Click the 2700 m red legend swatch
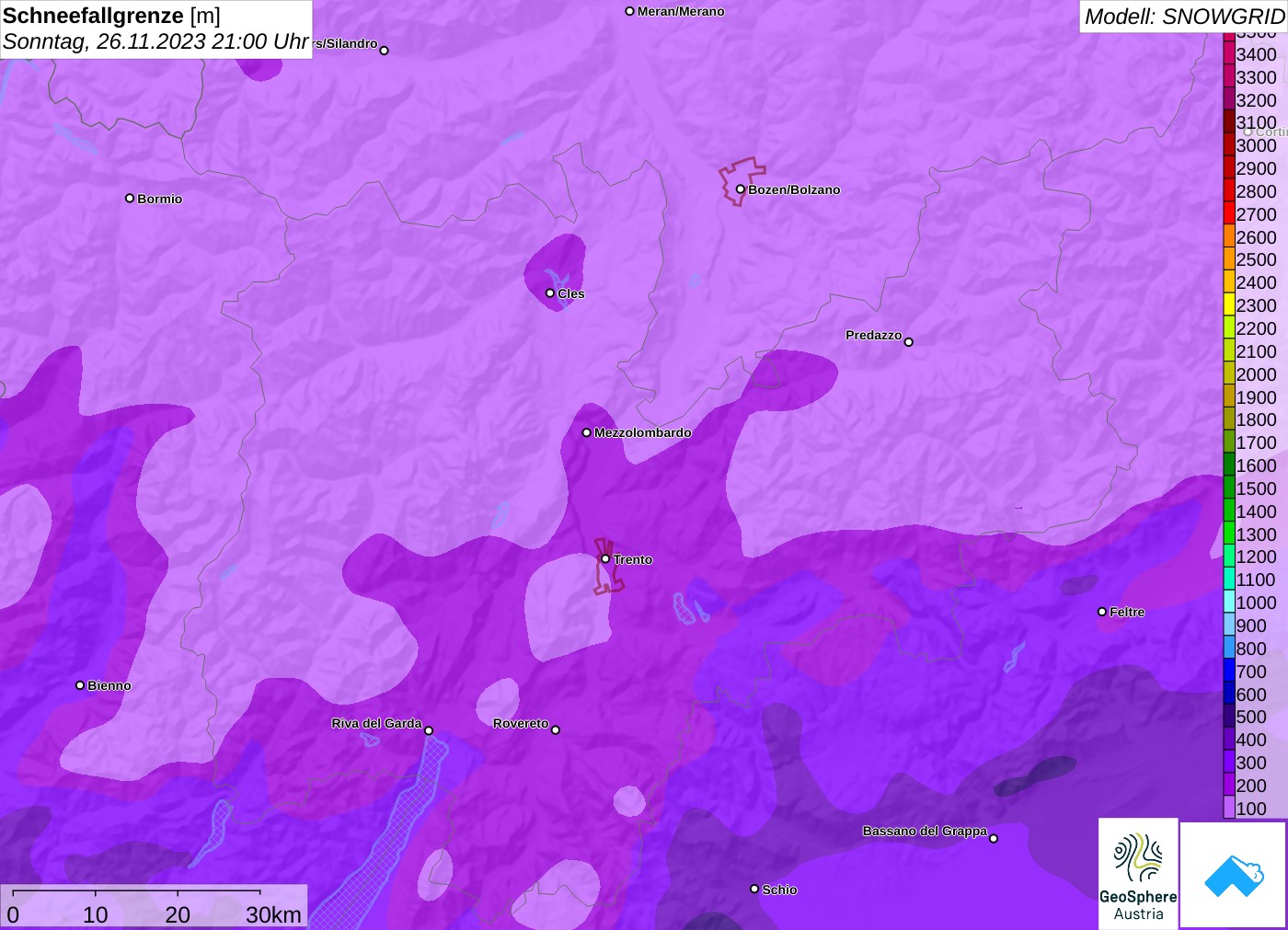Viewport: 1288px width, 930px height. [x=1229, y=213]
